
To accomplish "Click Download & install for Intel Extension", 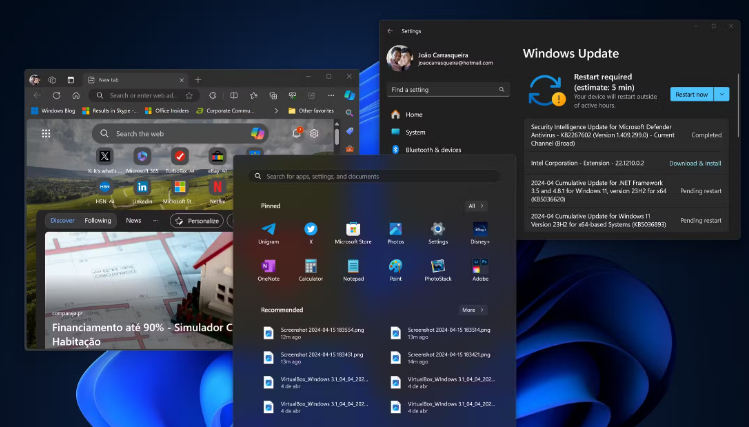I will pos(695,163).
